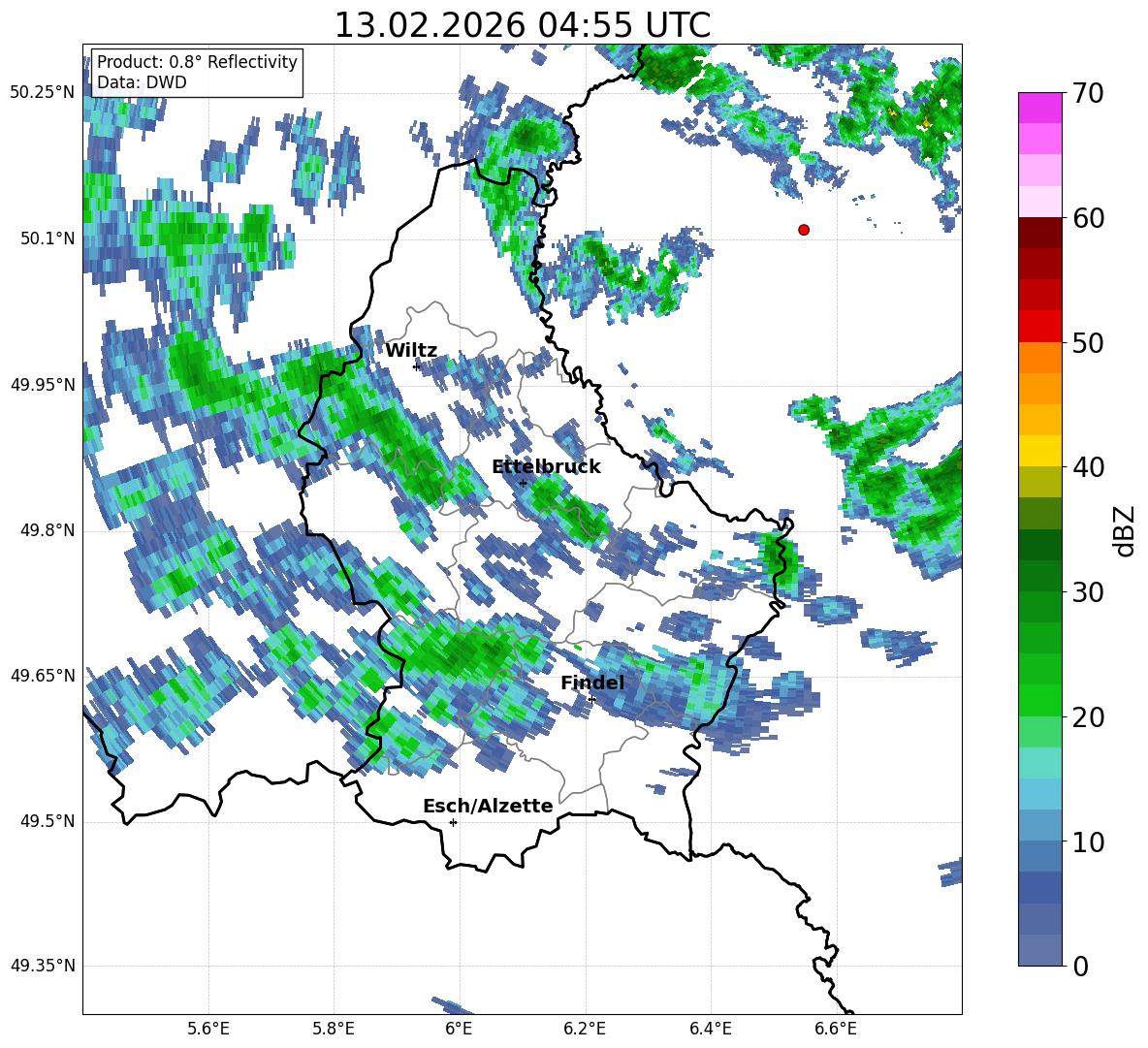Screen dimensions: 1148x1048
Task: Click the 6.4°E longitude label
Action: pyautogui.click(x=710, y=1029)
